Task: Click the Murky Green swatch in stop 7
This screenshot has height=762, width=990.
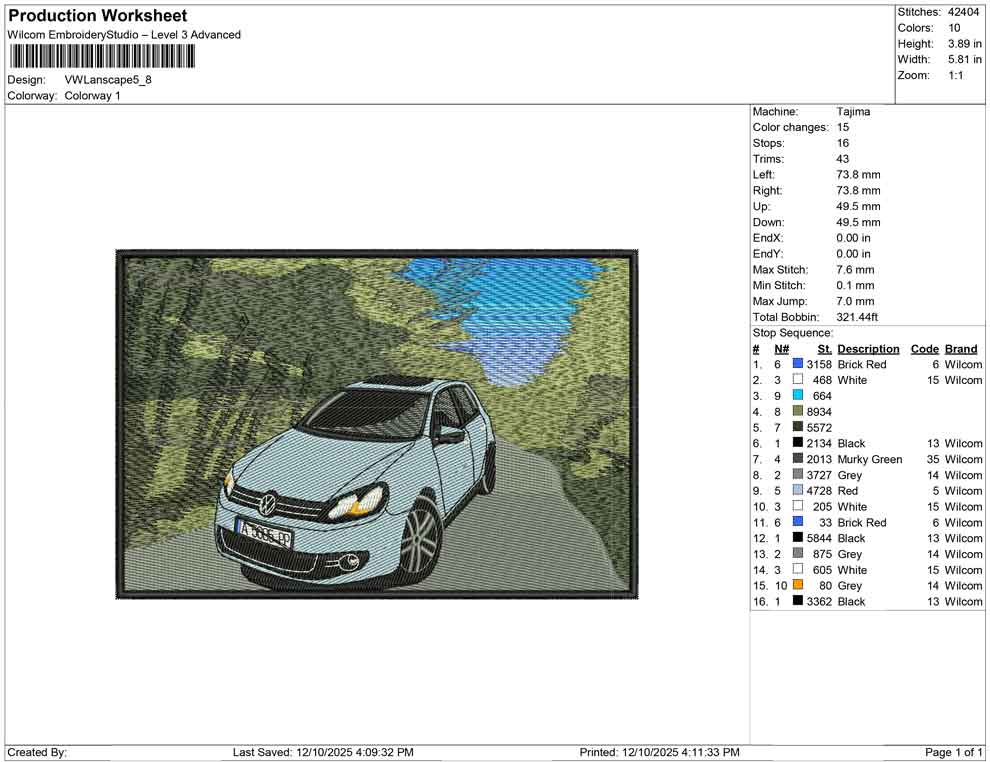Action: tap(796, 459)
